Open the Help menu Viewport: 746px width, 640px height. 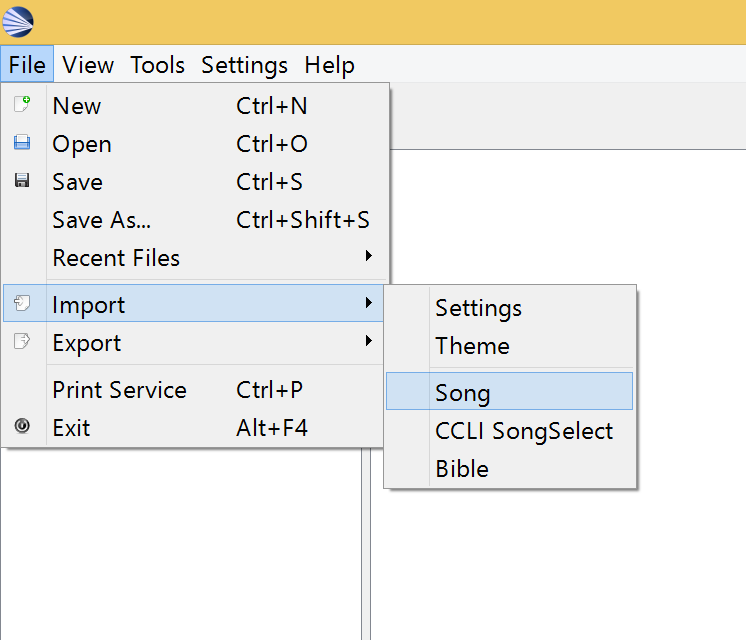(329, 65)
